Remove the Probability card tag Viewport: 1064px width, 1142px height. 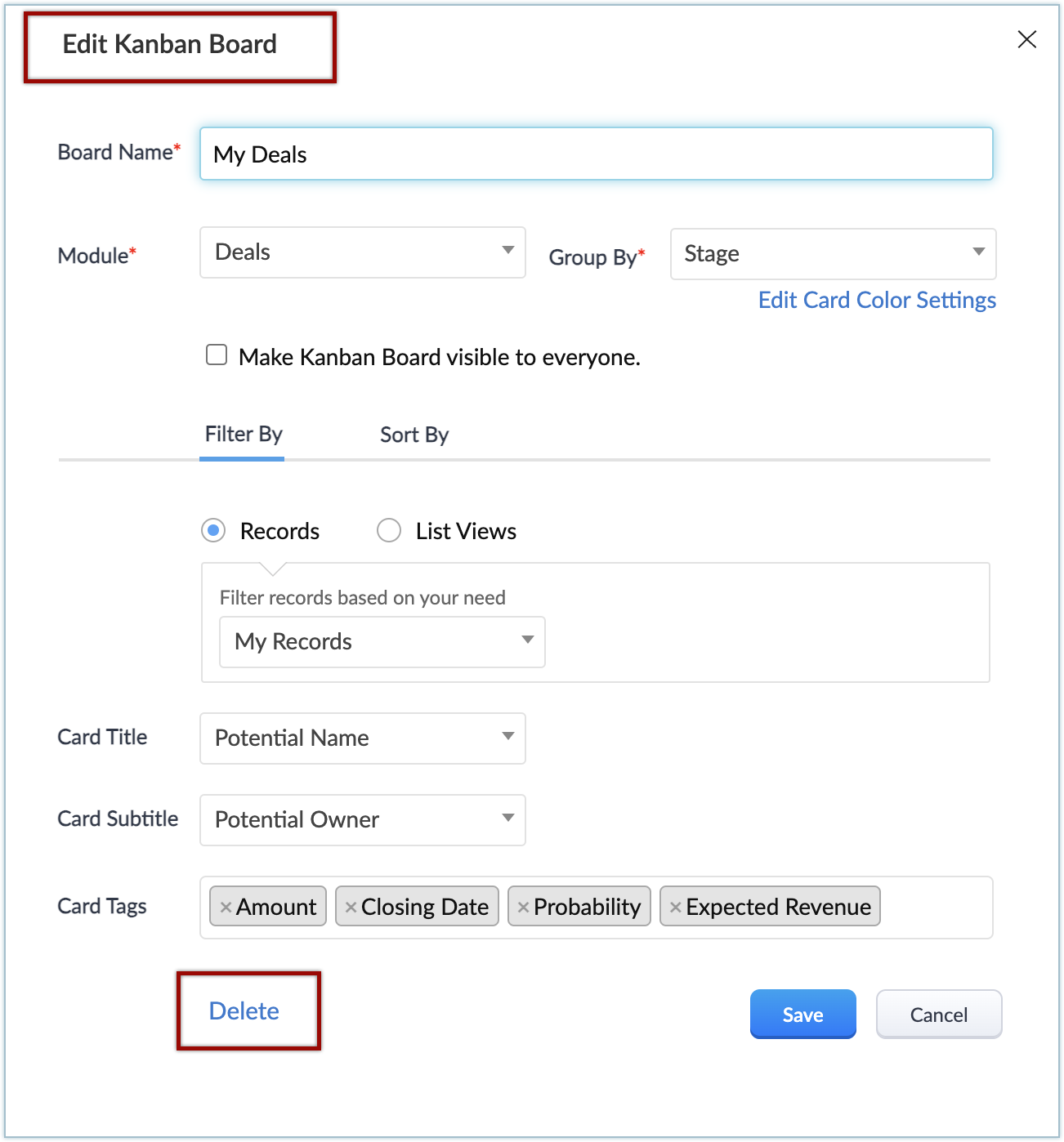click(523, 908)
